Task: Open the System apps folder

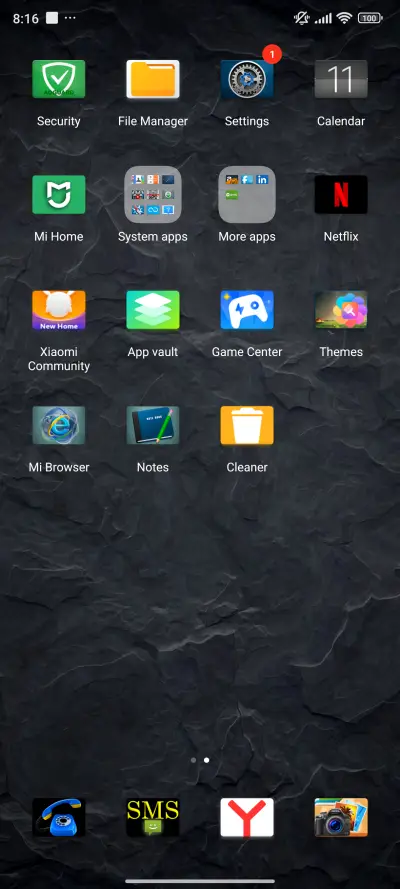Action: tap(153, 194)
